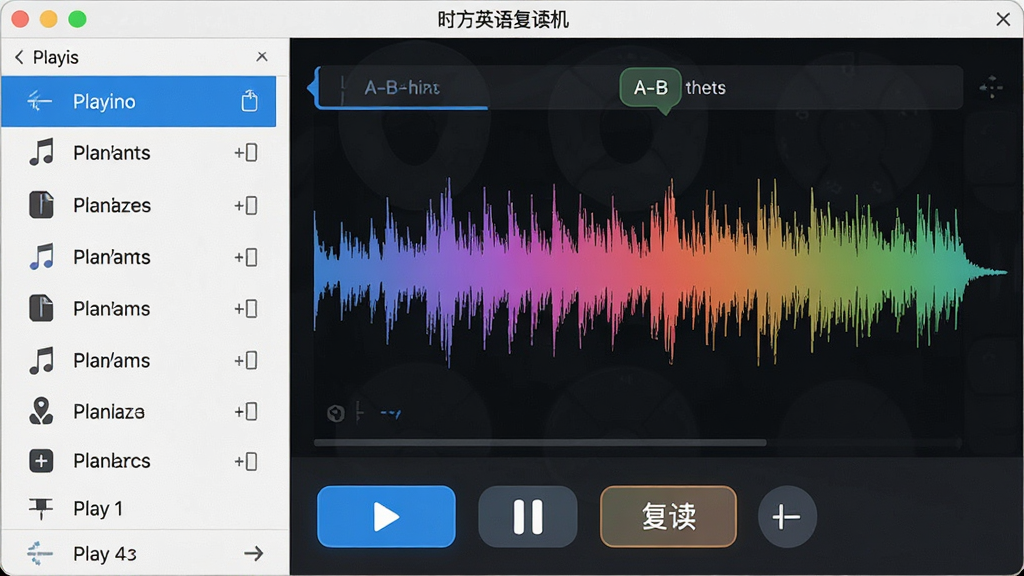Click the small blue wave icon
The height and width of the screenshot is (576, 1024).
391,413
